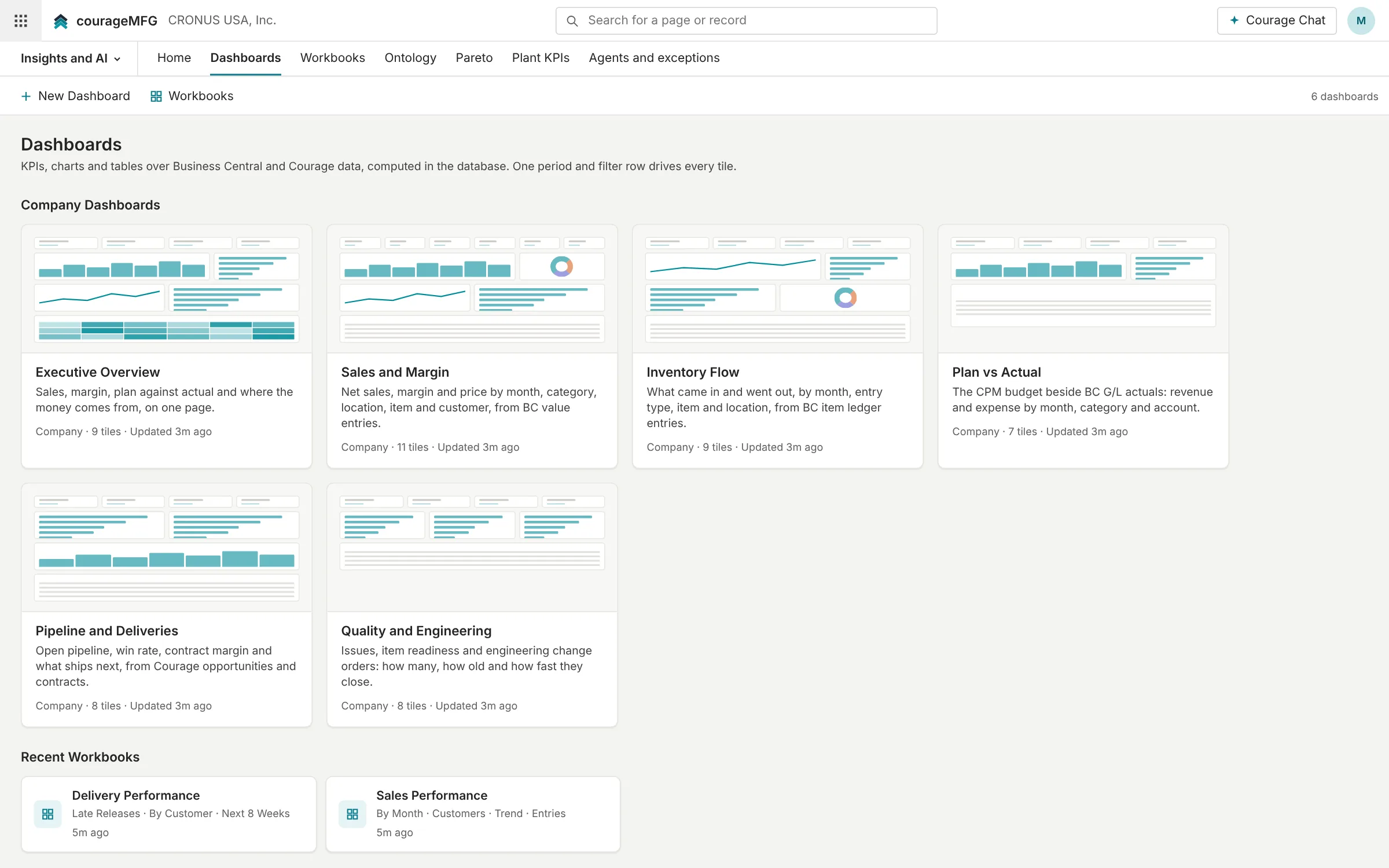This screenshot has width=1389, height=868.
Task: Click the Quality and Engineering title
Action: (416, 631)
